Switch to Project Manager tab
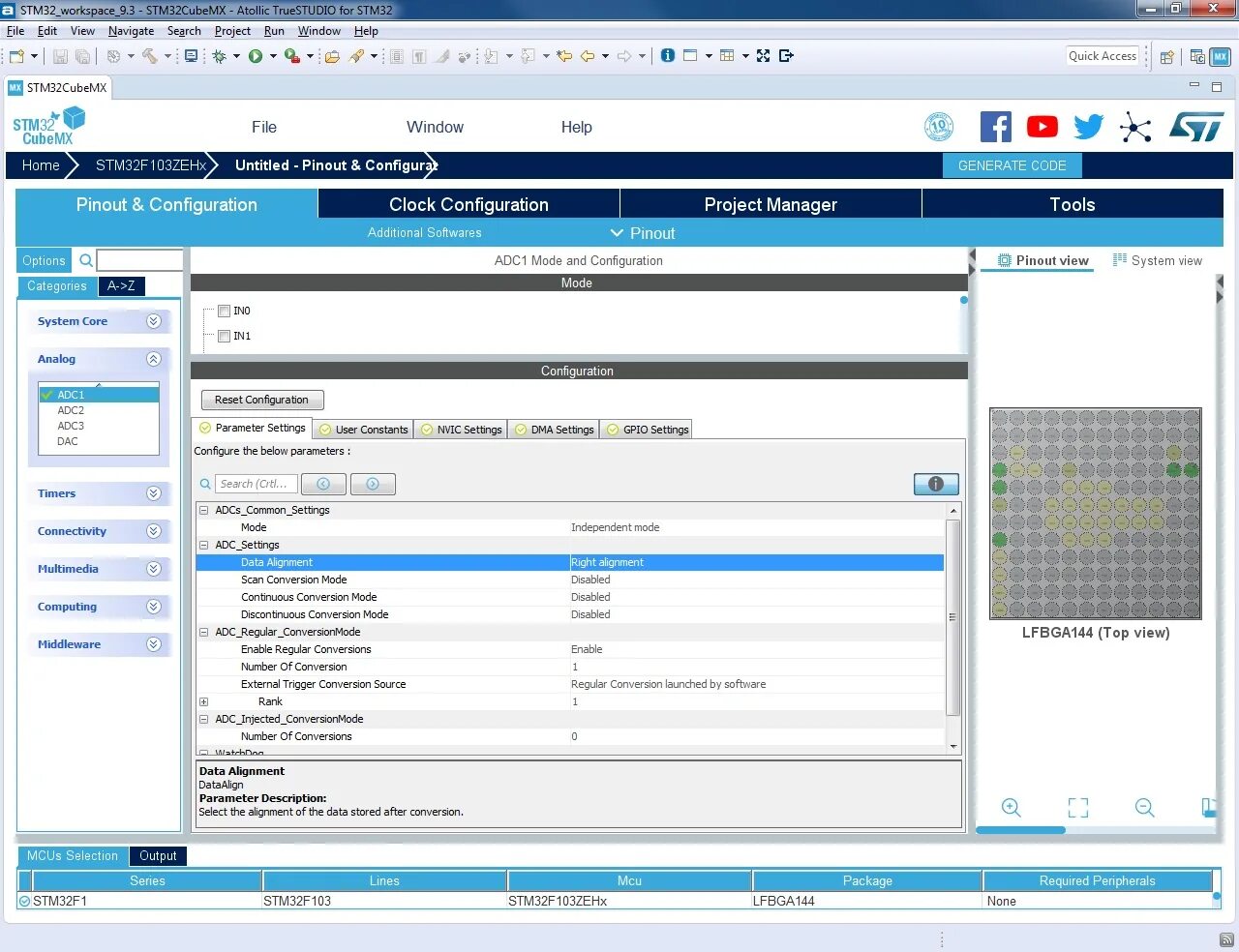Viewport: 1239px width, 952px height. [771, 204]
